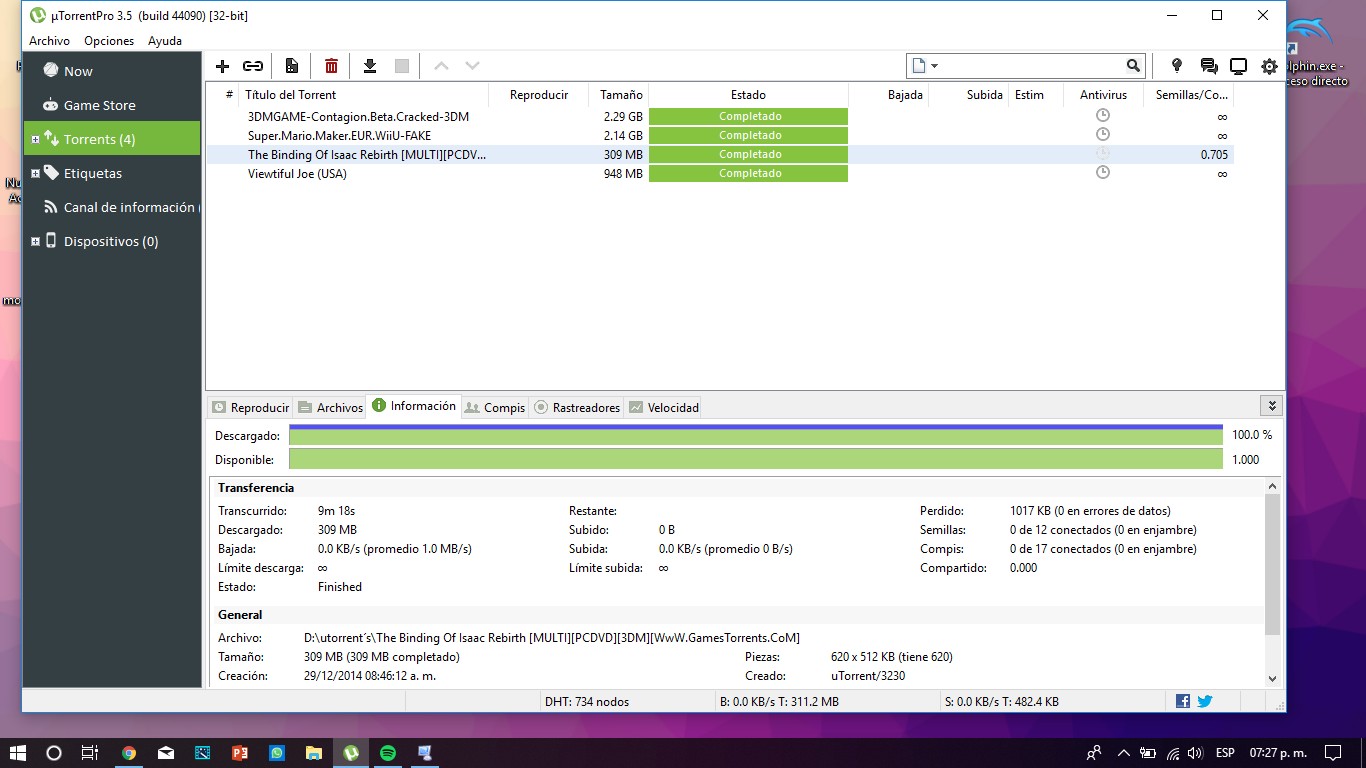Open the Opciones menu
Viewport: 1366px width, 768px height.
coord(109,41)
